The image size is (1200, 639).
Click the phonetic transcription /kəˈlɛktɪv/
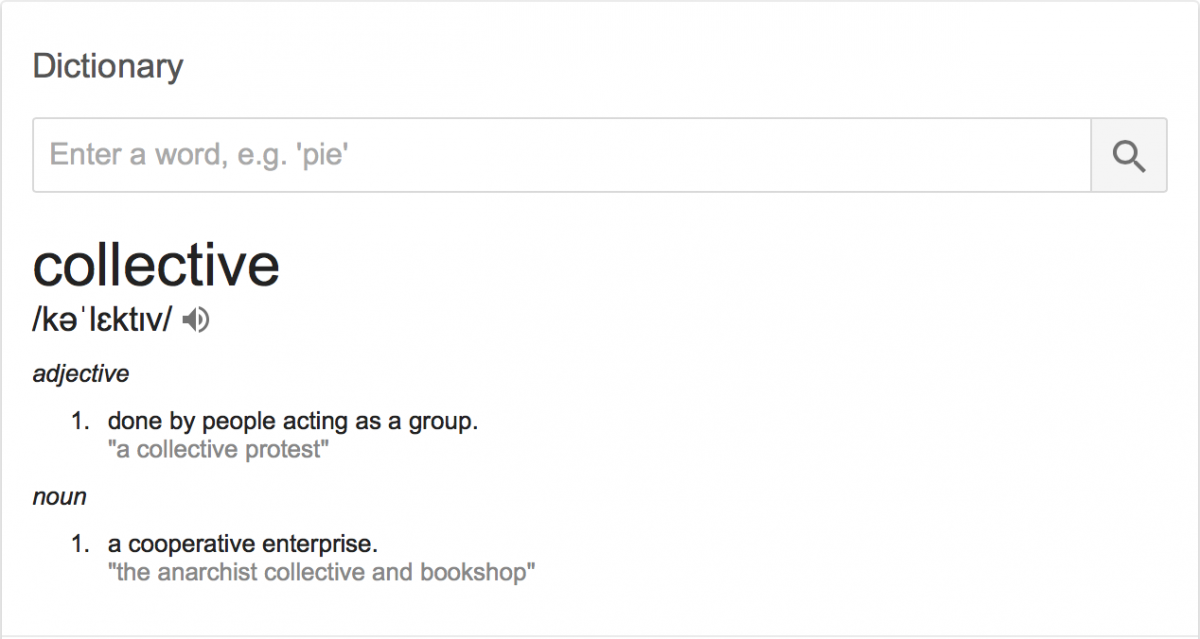[103, 319]
